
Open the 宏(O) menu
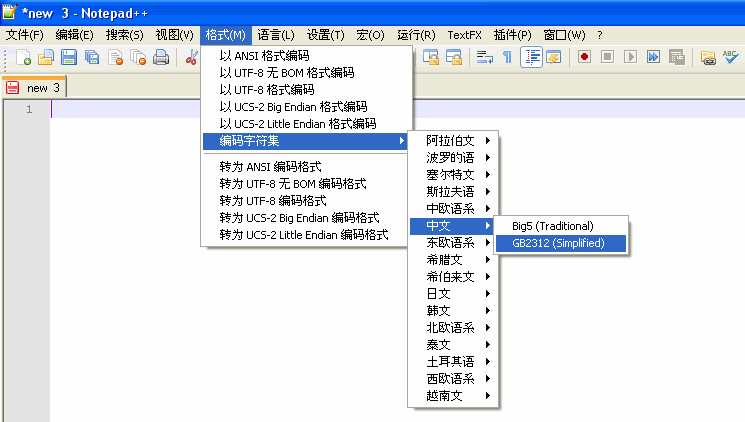coord(370,35)
